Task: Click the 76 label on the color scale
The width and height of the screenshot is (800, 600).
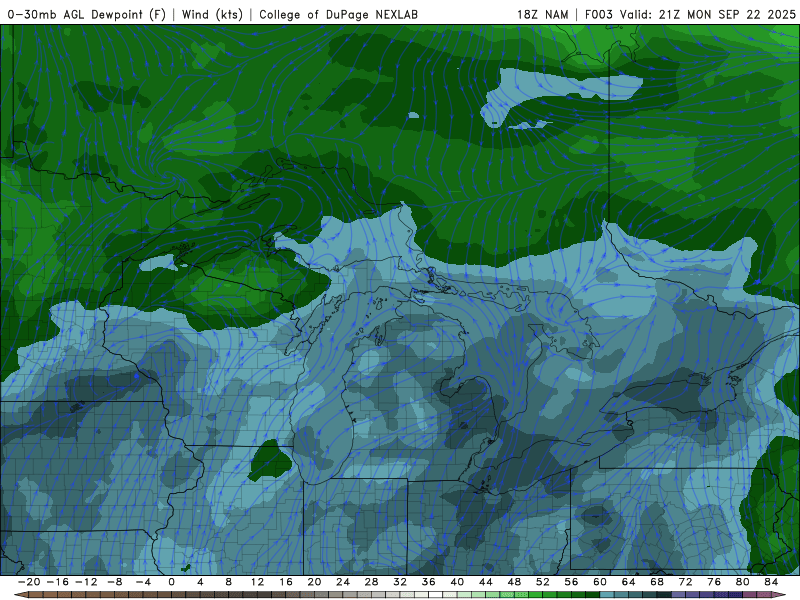Action: coord(714,582)
